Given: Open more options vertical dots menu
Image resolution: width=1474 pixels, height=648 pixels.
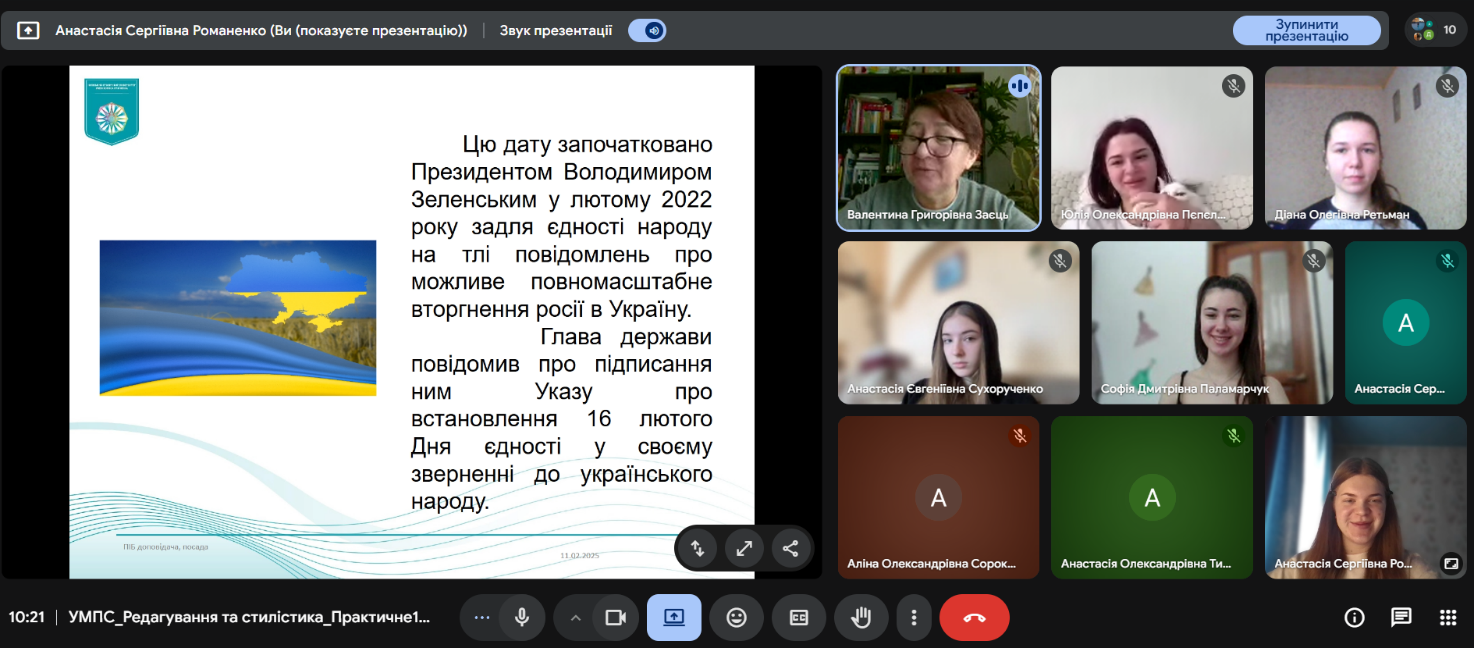Looking at the screenshot, I should (913, 618).
